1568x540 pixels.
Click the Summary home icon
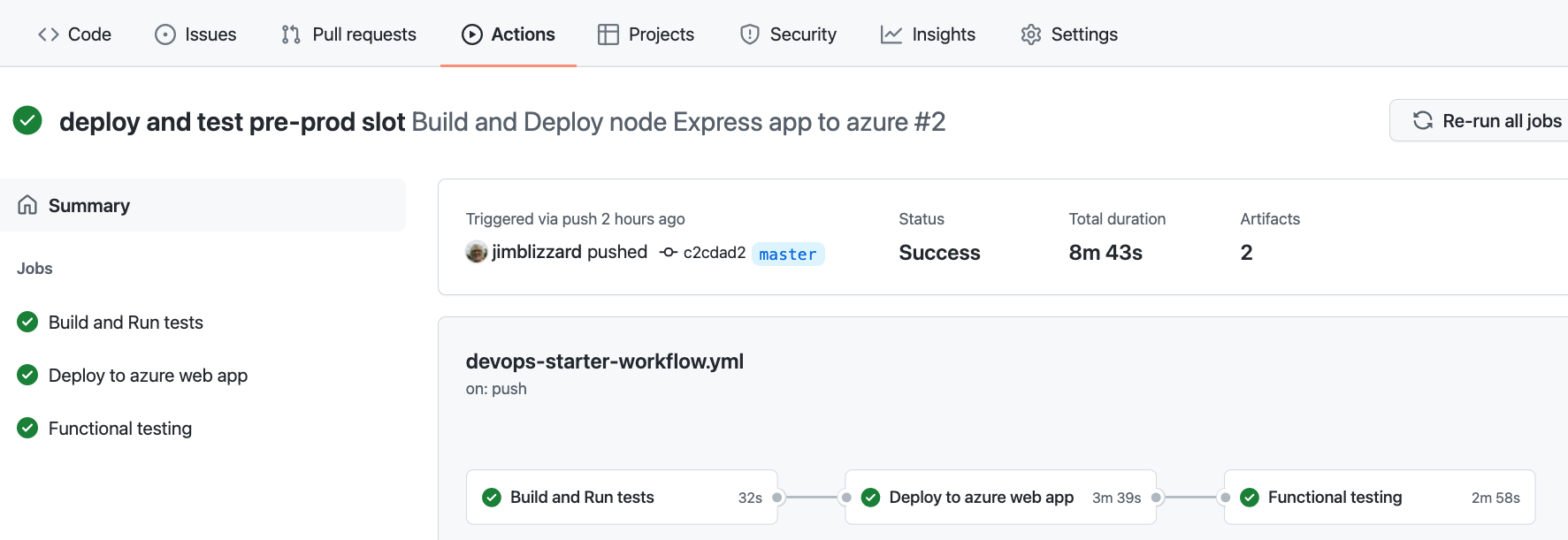click(x=27, y=205)
